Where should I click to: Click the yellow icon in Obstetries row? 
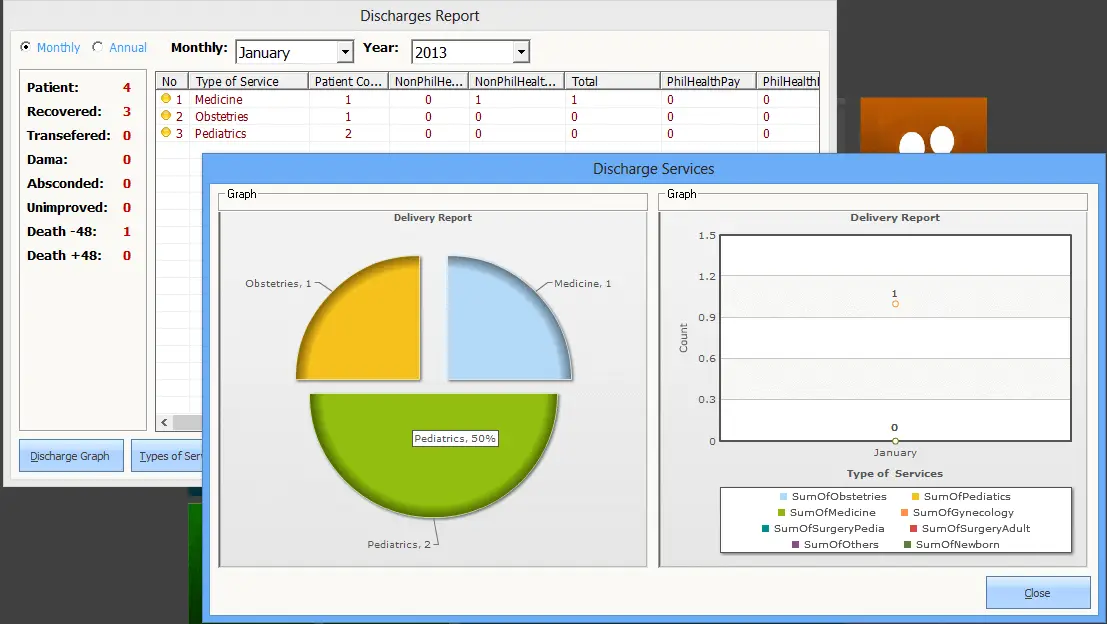[166, 116]
